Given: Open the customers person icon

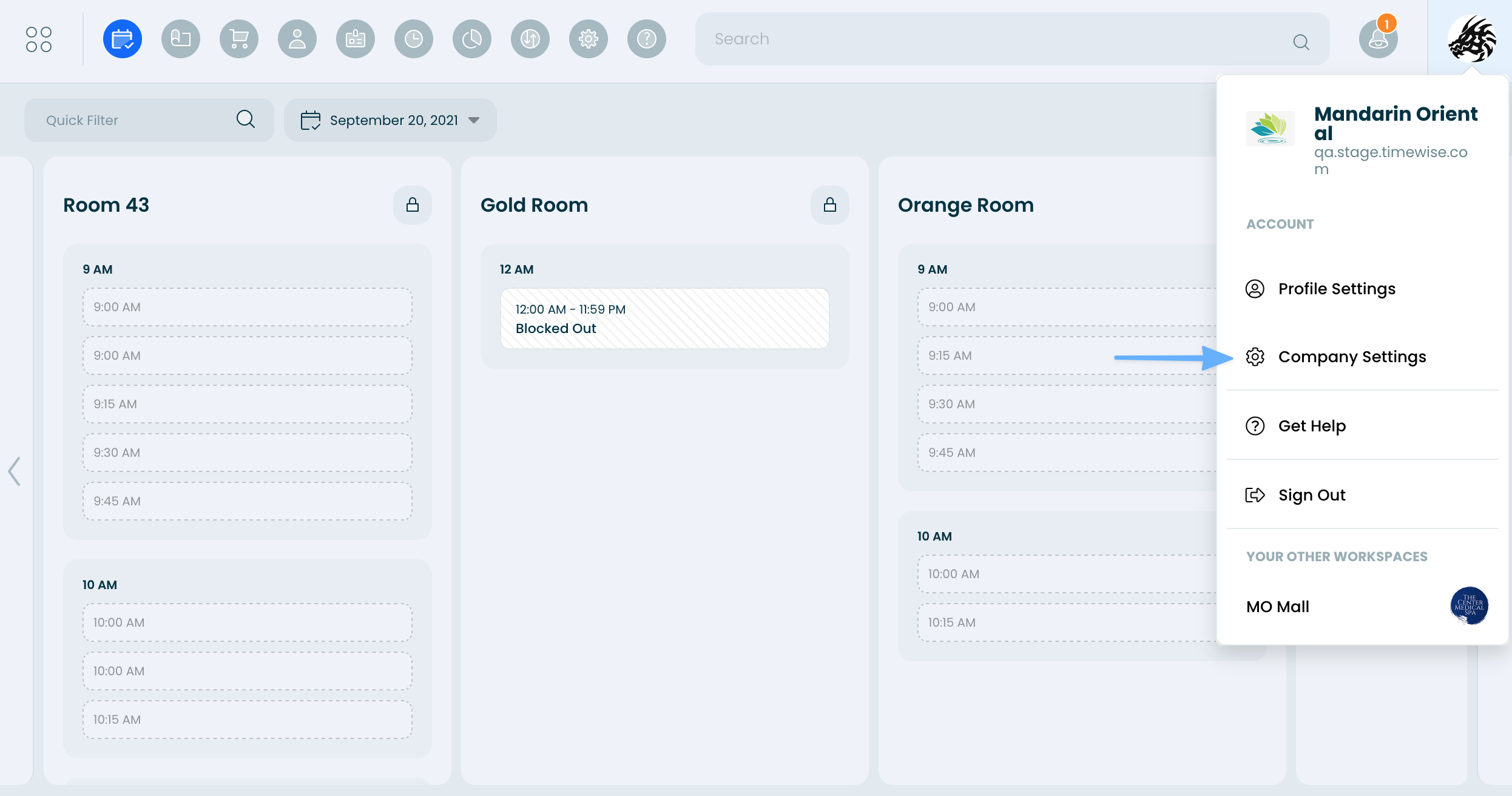Looking at the screenshot, I should coord(297,39).
